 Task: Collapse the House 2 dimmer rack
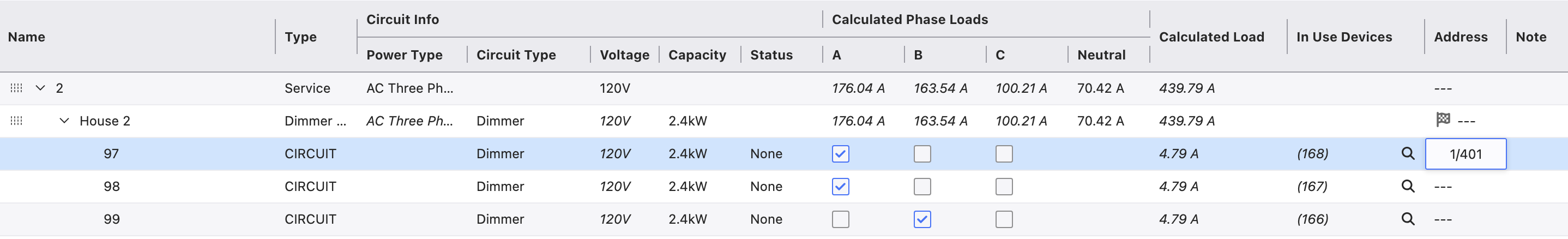click(x=64, y=121)
